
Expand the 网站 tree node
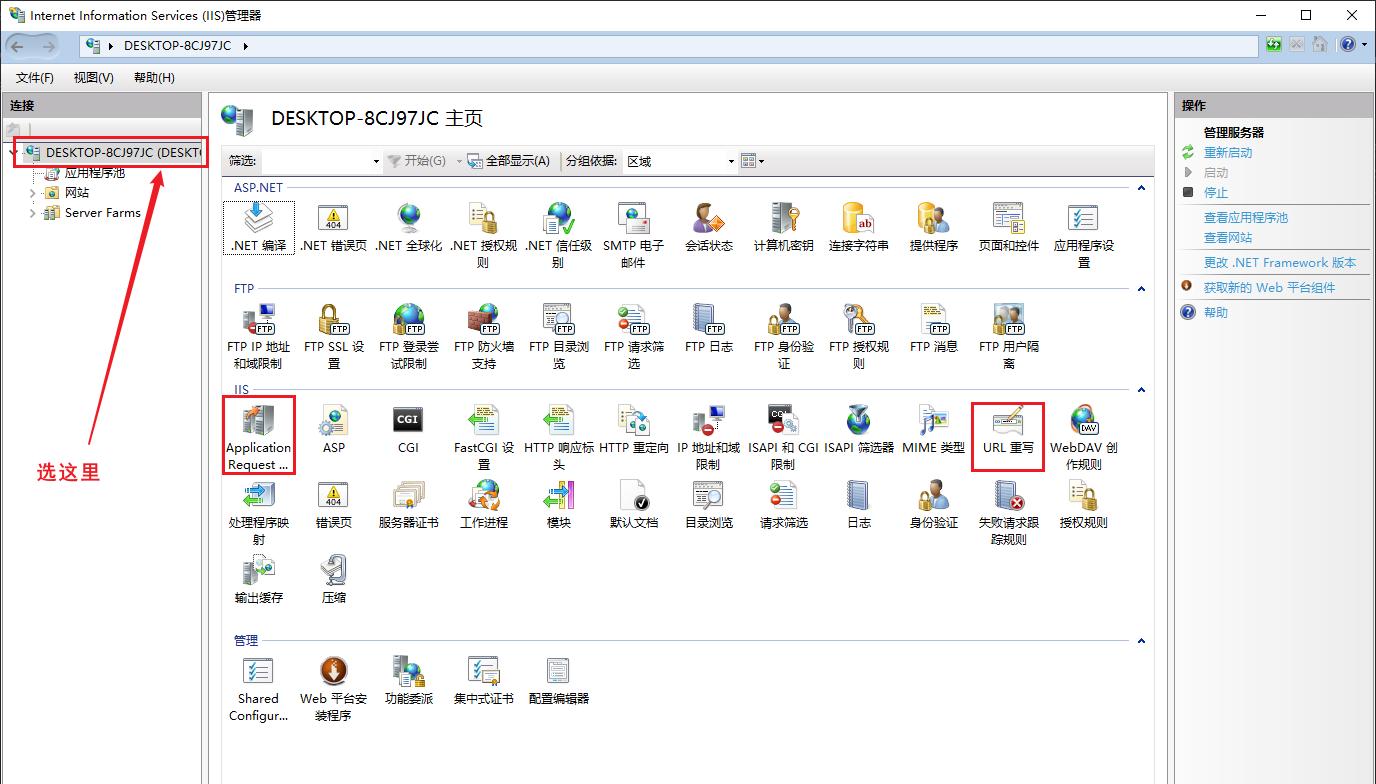click(x=32, y=193)
